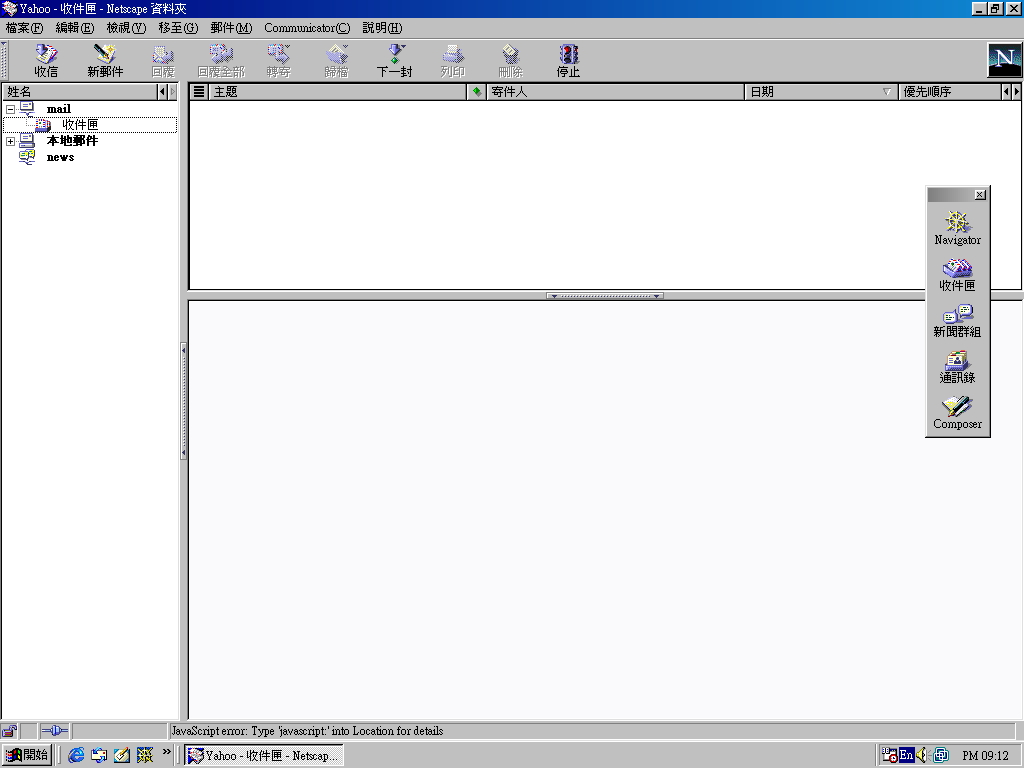Viewport: 1024px width, 768px height.
Task: Expand quick launch overflow chevron
Action: click(167, 752)
